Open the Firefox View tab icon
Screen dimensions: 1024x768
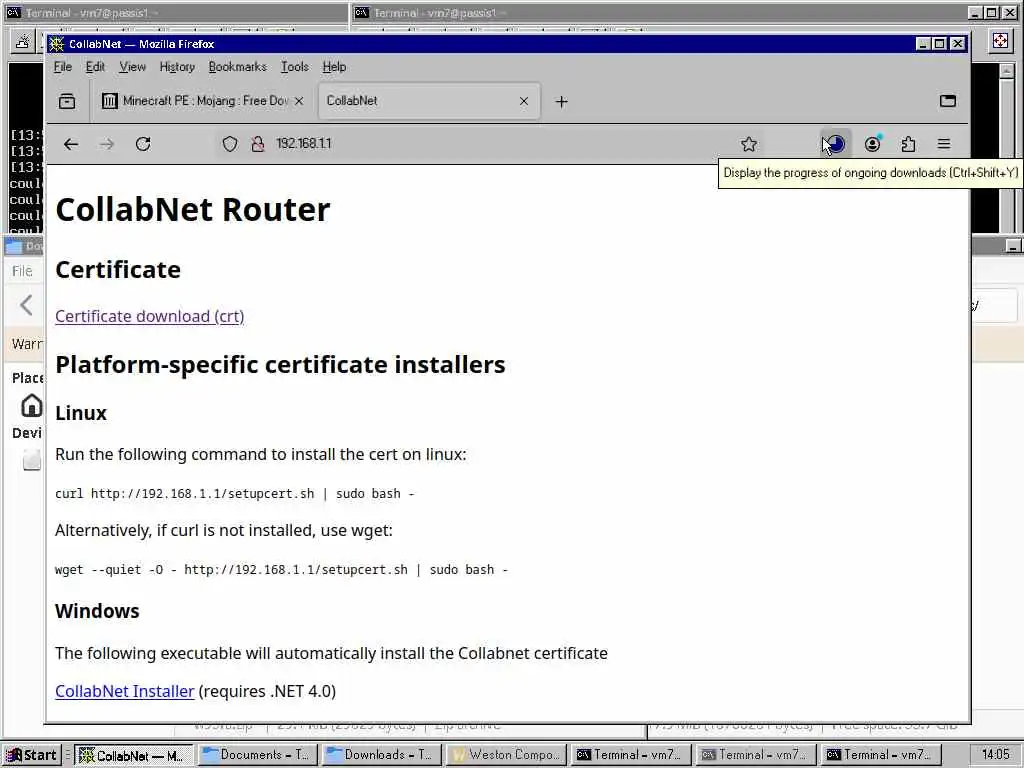(x=67, y=101)
